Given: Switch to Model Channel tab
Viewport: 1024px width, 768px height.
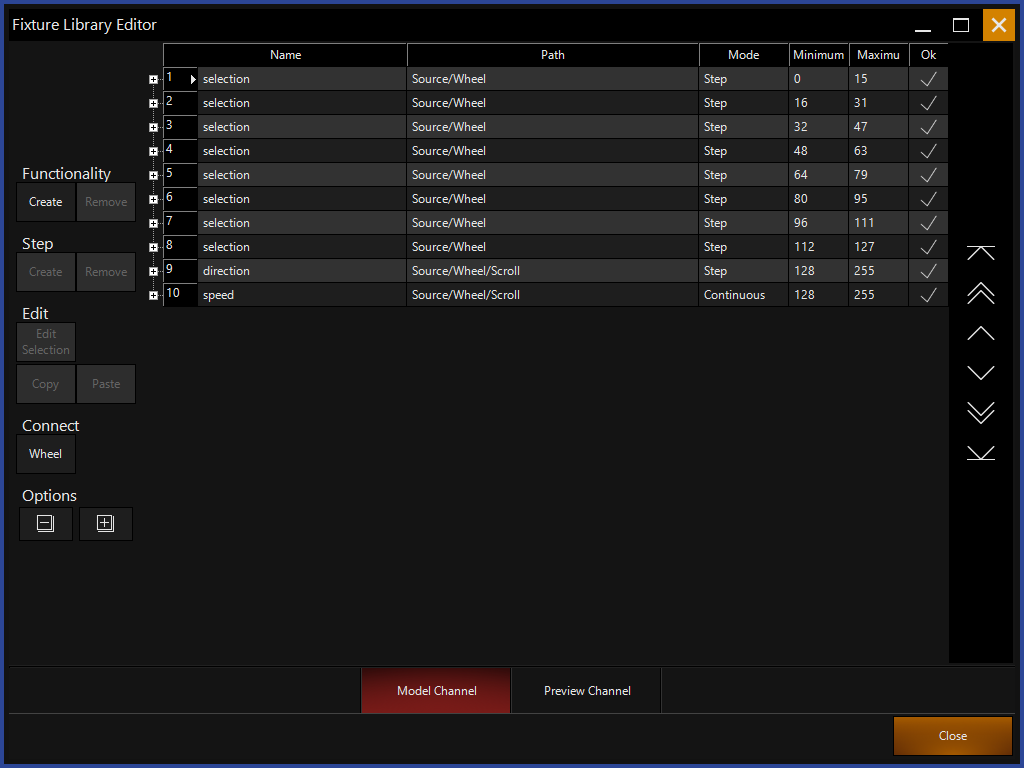Looking at the screenshot, I should click(x=436, y=691).
